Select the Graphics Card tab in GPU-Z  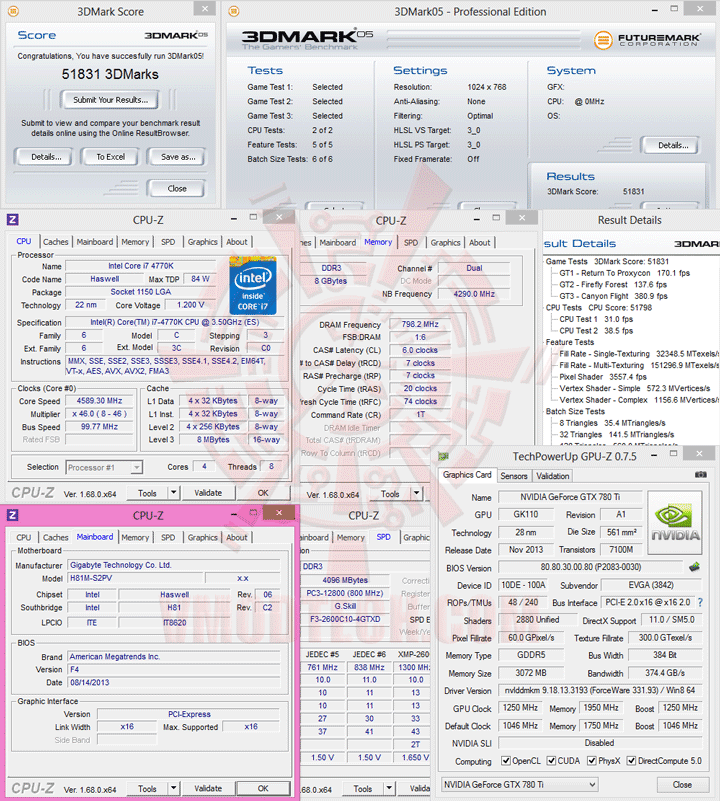(467, 475)
